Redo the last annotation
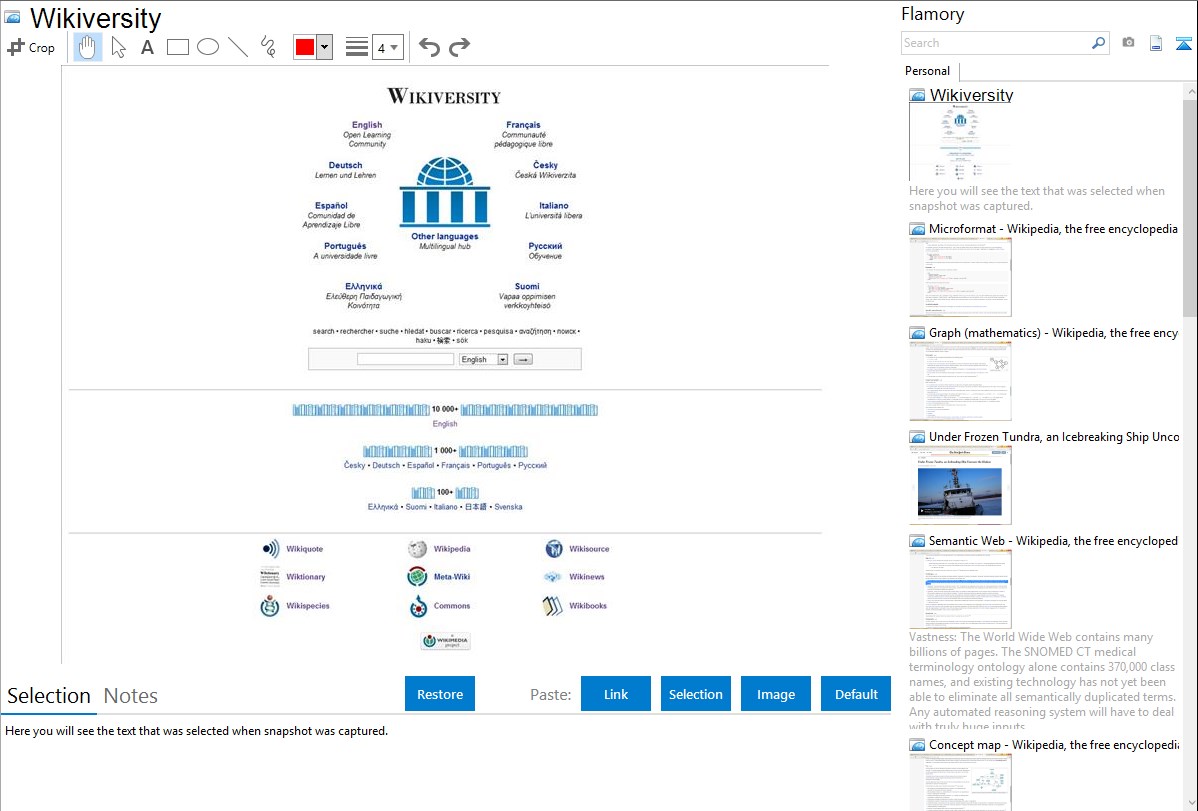This screenshot has height=811, width=1198. coord(459,47)
